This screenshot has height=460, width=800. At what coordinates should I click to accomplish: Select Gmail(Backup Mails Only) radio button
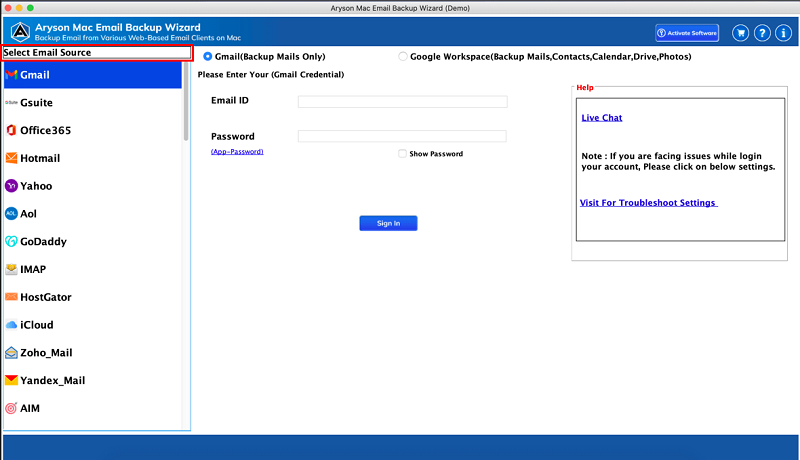click(x=208, y=57)
